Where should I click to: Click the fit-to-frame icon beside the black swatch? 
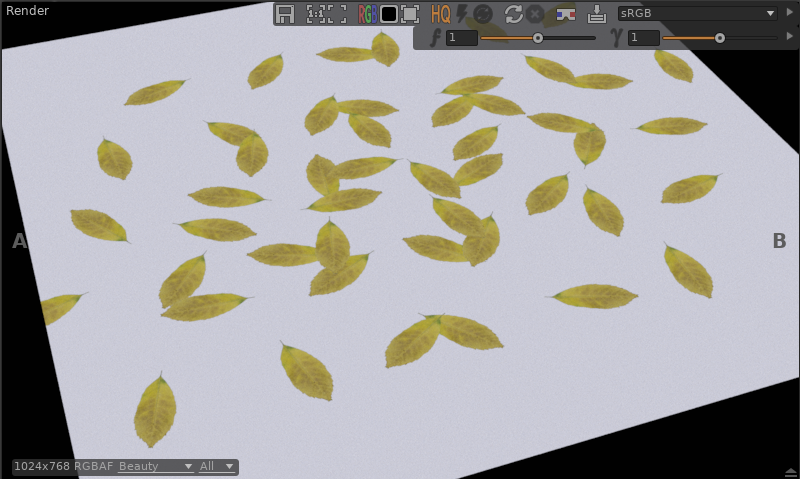tap(410, 14)
